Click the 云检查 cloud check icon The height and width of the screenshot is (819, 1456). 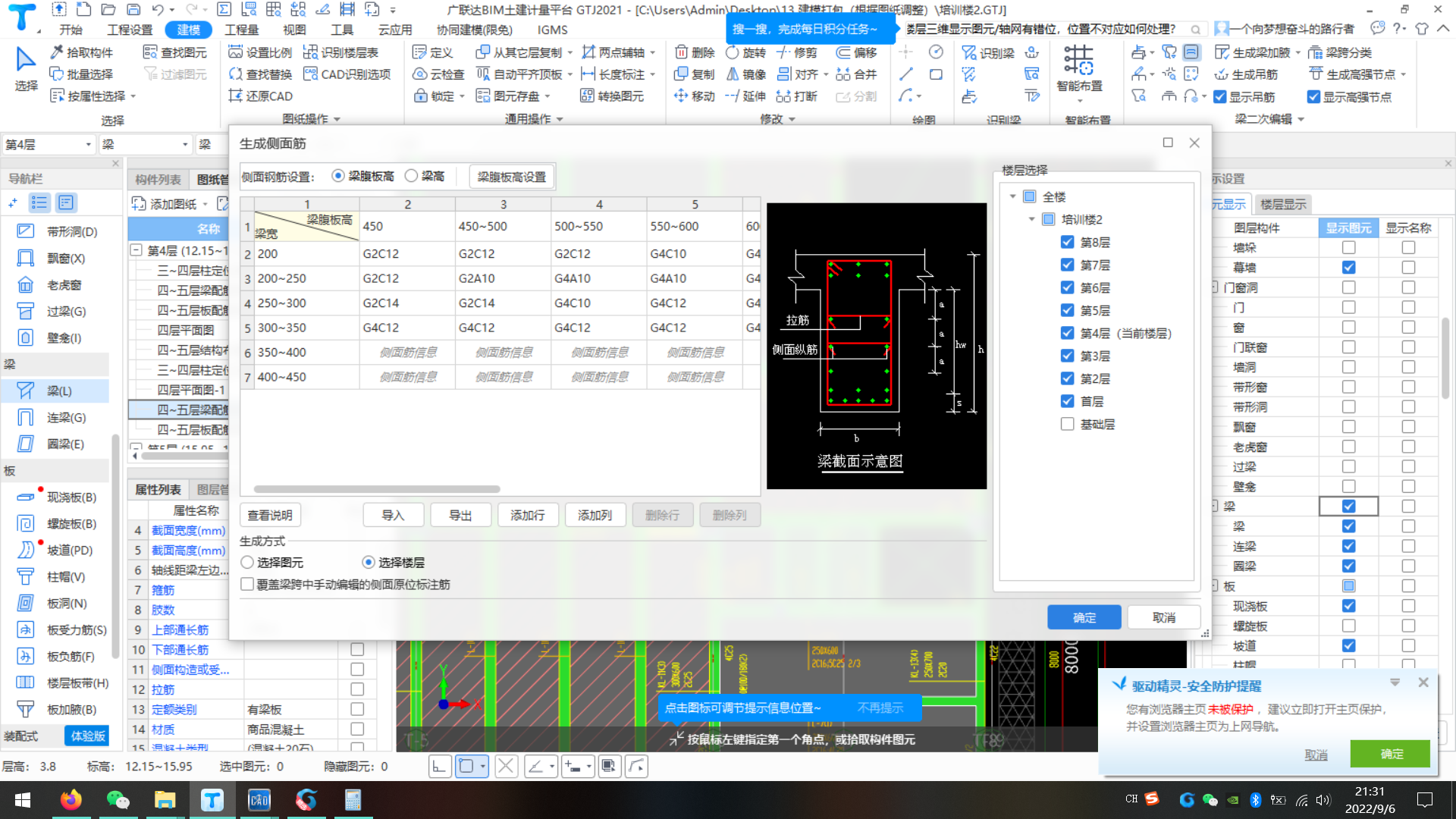click(x=420, y=74)
